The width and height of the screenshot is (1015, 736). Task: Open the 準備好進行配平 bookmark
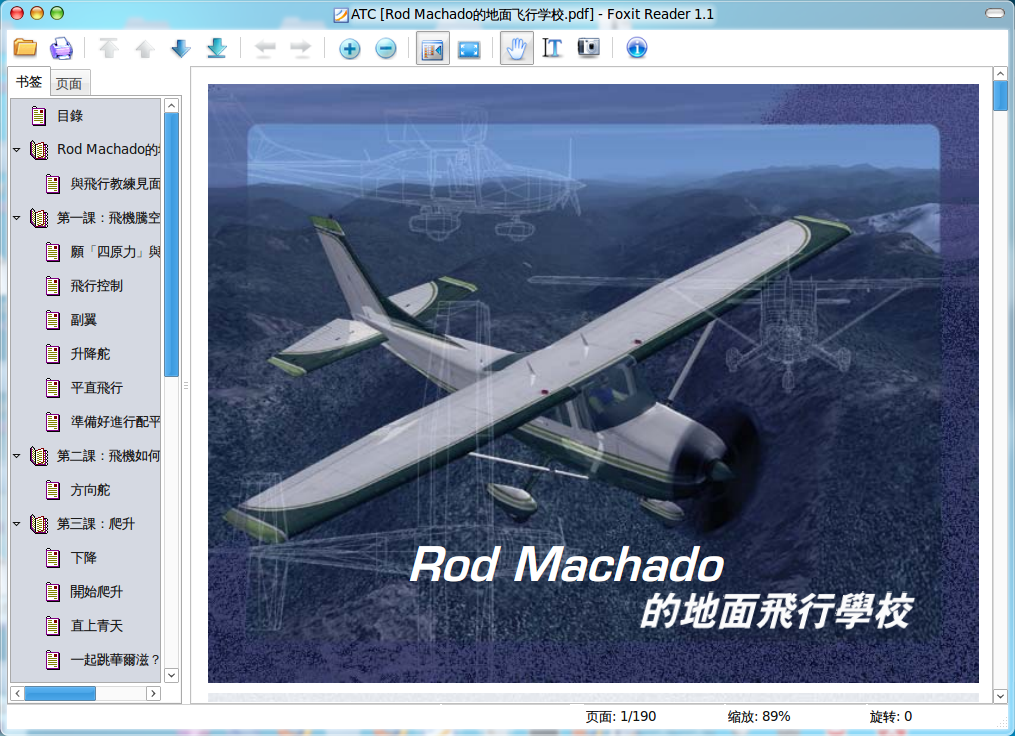(115, 421)
